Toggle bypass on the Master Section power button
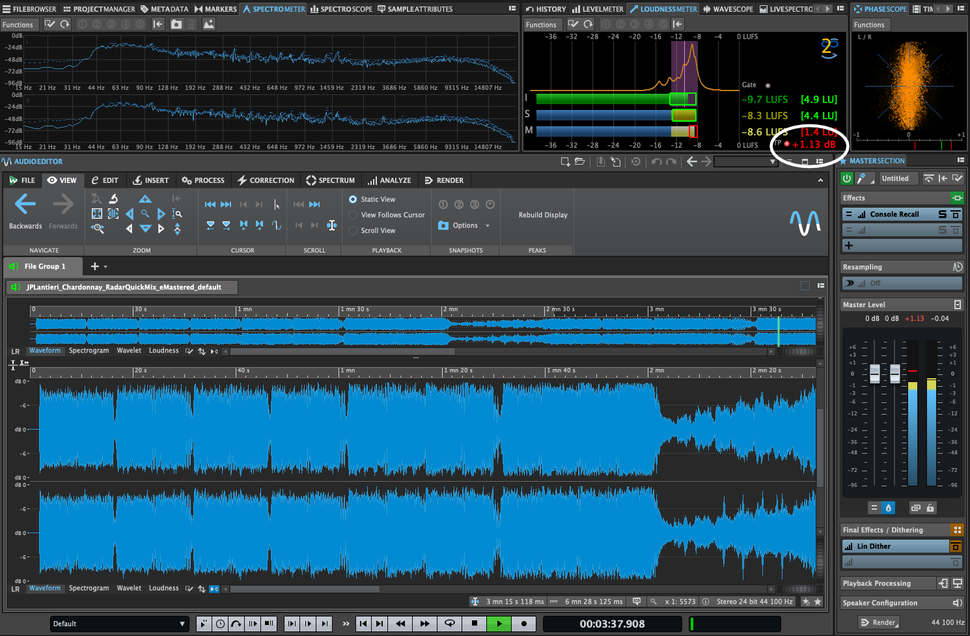The height and width of the screenshot is (636, 970). pyautogui.click(x=845, y=178)
